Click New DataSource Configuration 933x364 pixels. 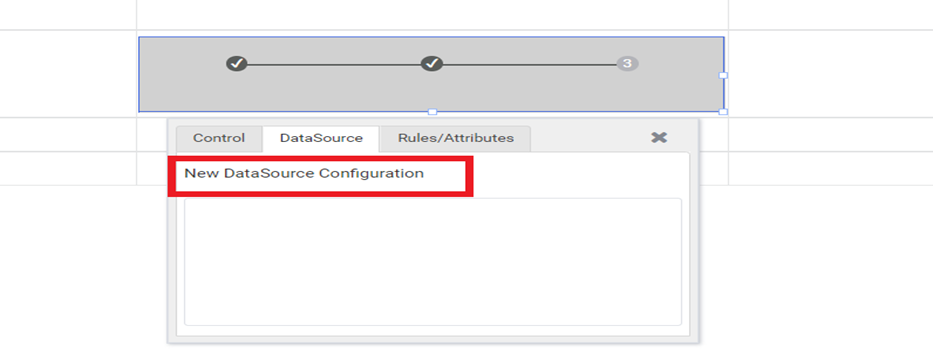click(304, 174)
